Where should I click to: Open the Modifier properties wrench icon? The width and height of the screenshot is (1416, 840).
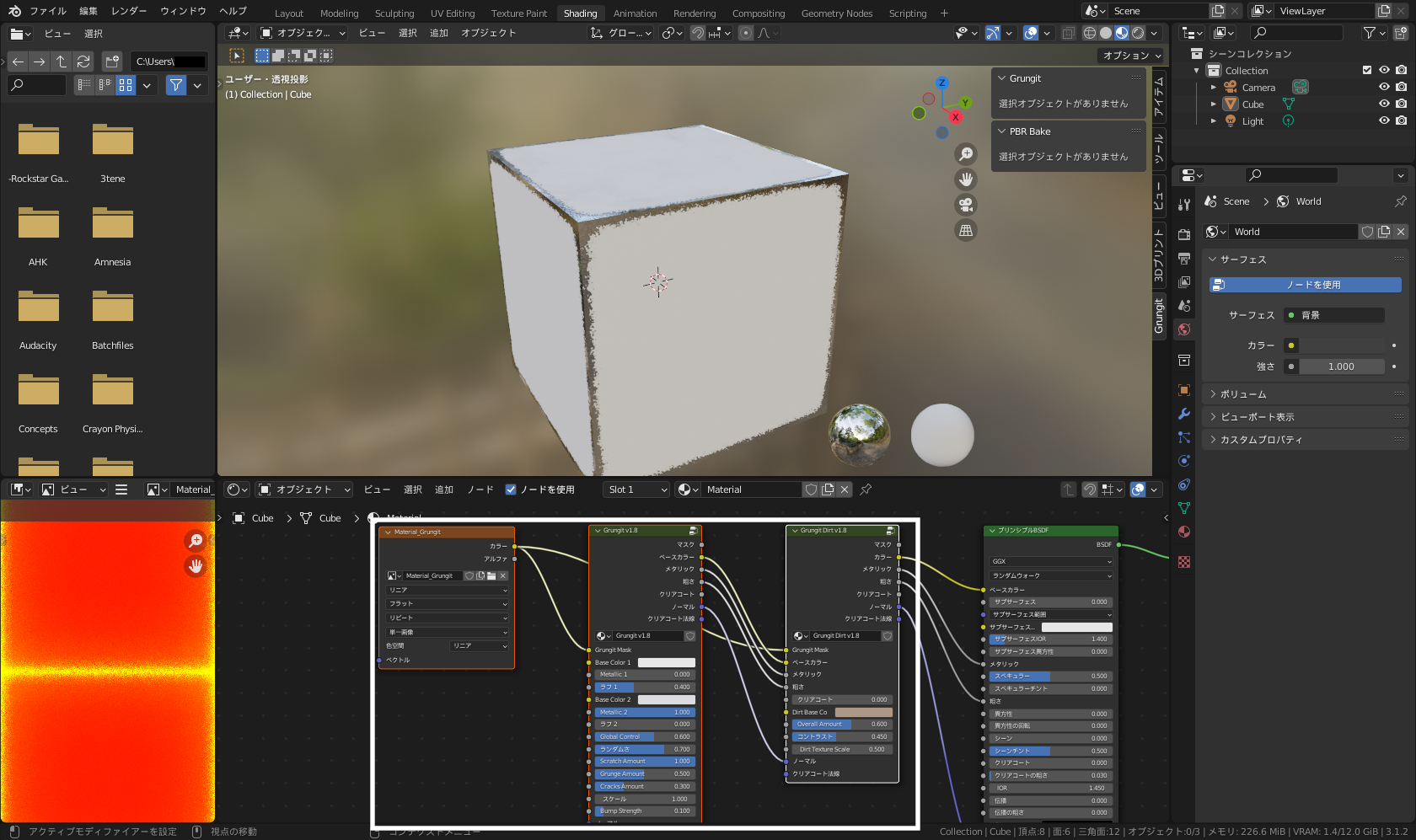[x=1184, y=414]
